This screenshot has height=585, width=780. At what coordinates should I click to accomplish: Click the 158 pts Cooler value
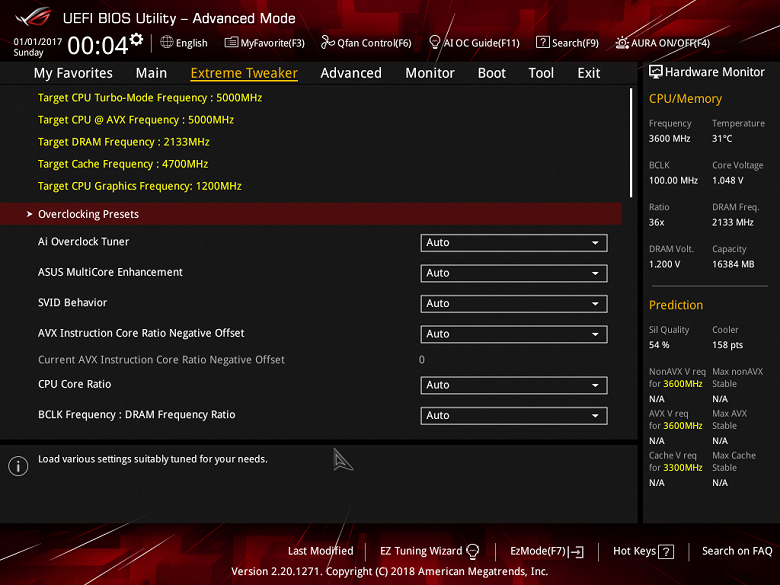click(727, 345)
